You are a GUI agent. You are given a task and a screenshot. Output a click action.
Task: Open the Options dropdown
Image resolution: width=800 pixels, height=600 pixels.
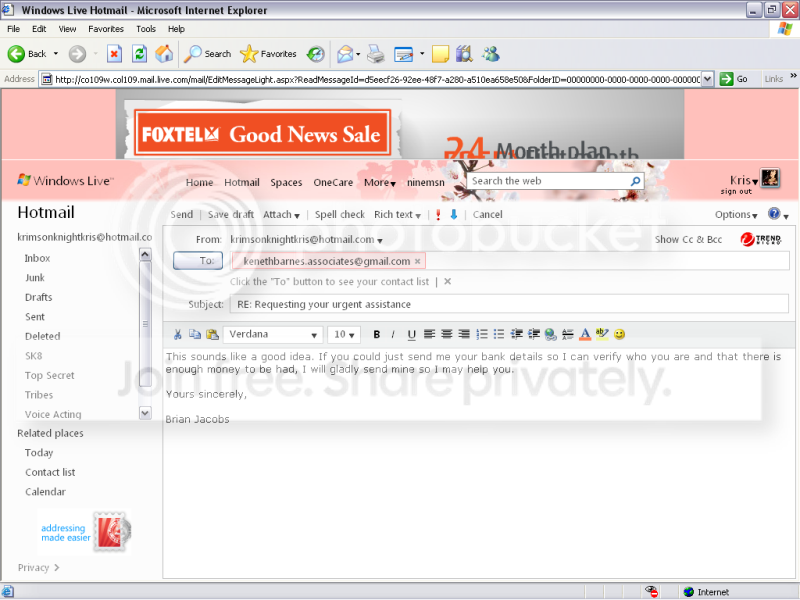pos(736,215)
